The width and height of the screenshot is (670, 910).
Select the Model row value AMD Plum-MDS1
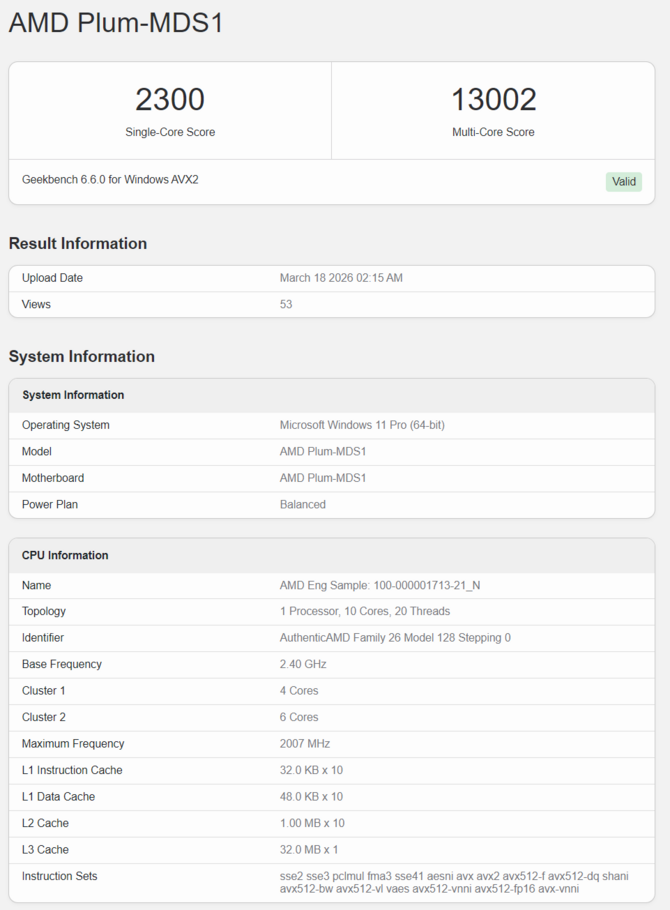[323, 452]
